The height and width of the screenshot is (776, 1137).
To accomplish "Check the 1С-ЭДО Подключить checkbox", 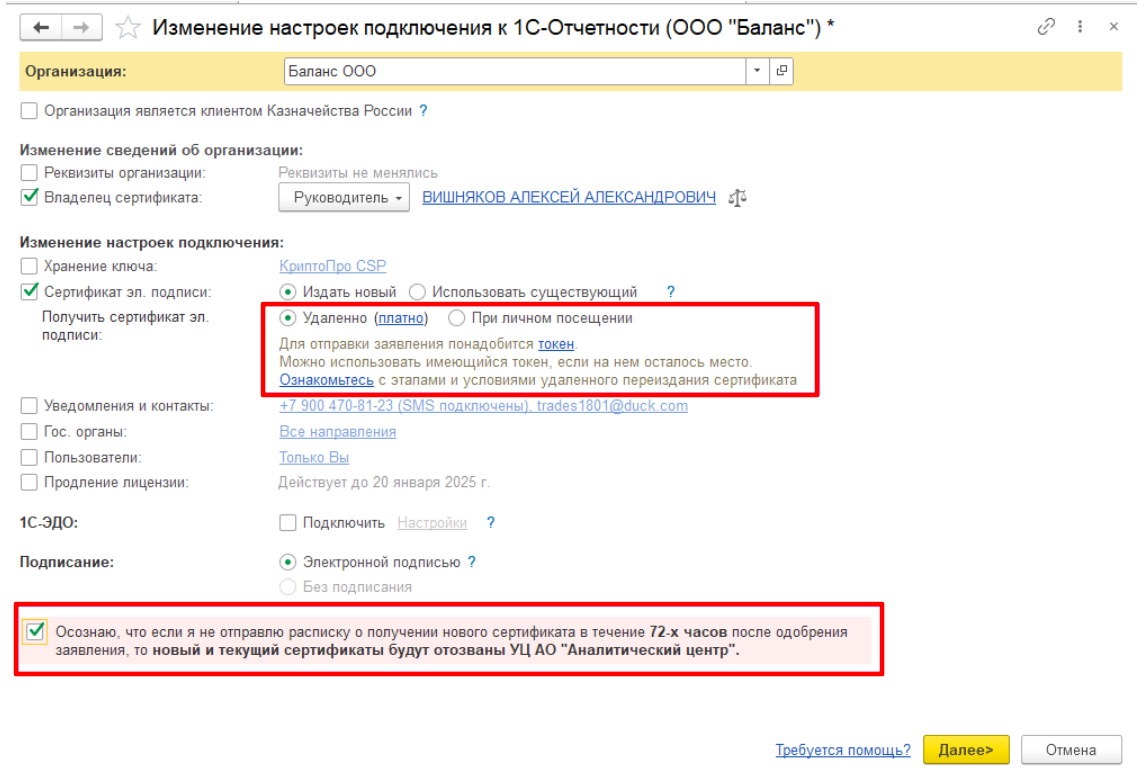I will tap(288, 522).
